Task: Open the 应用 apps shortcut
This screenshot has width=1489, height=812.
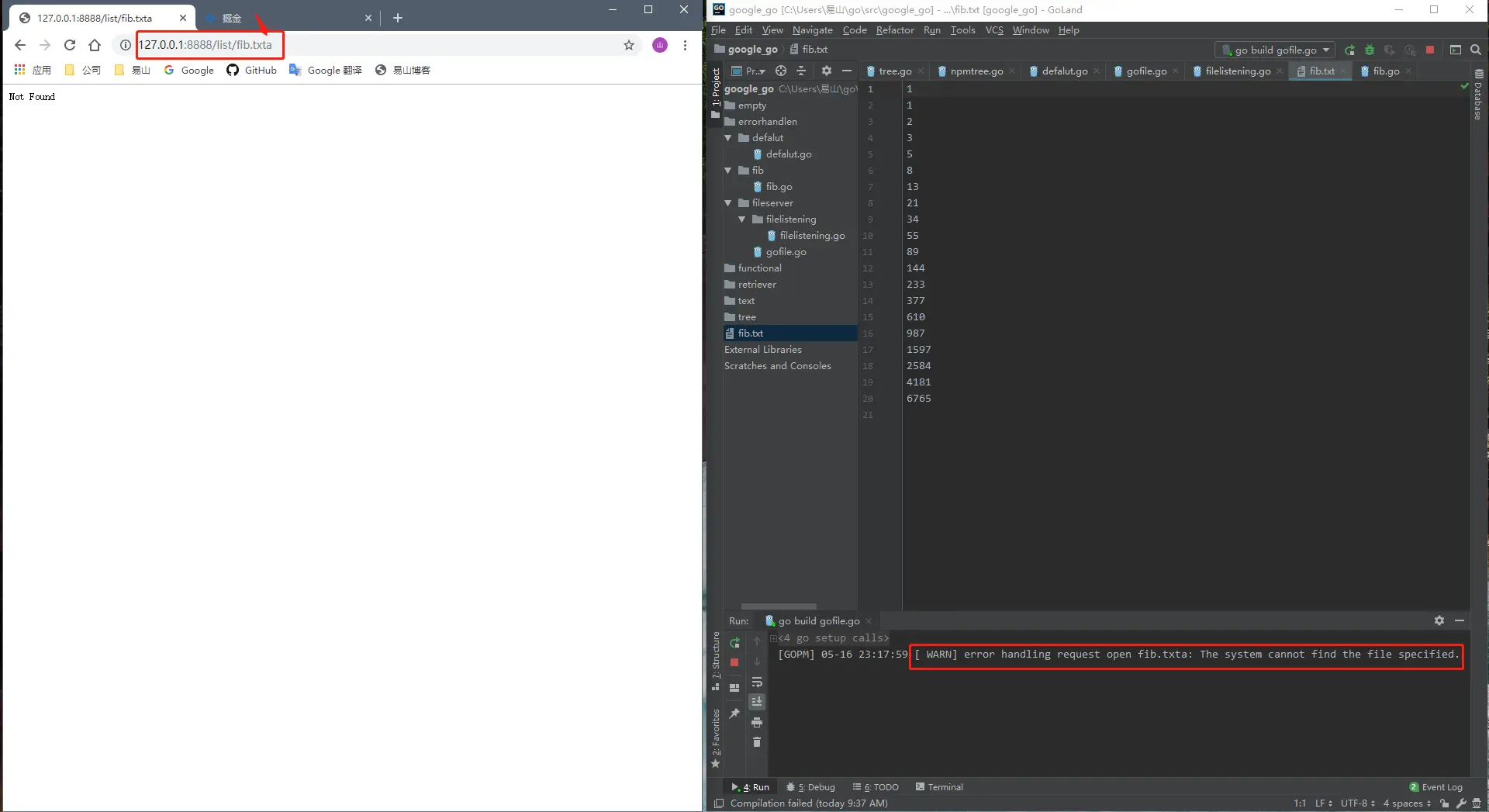Action: tap(33, 70)
